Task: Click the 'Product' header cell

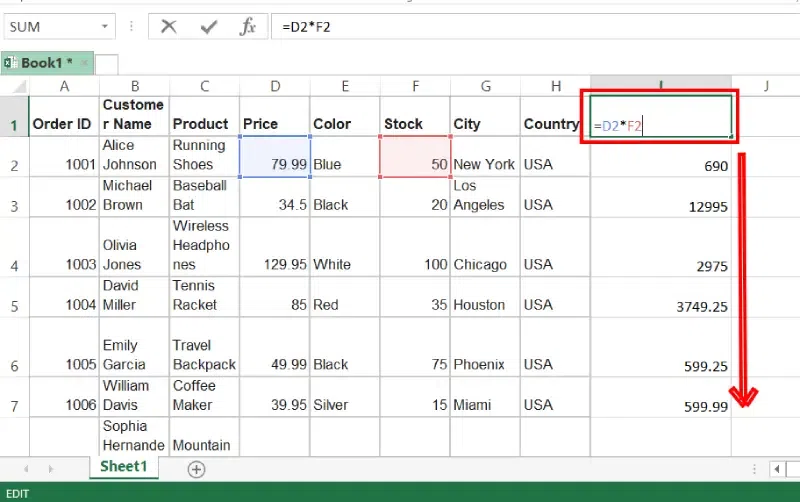Action: [x=205, y=116]
